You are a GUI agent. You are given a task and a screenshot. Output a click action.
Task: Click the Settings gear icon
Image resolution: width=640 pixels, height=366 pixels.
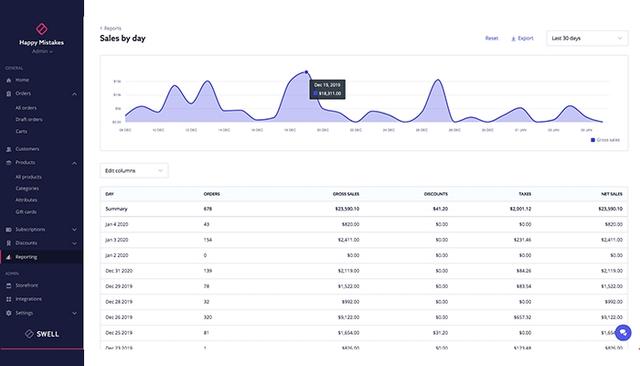[x=9, y=313]
